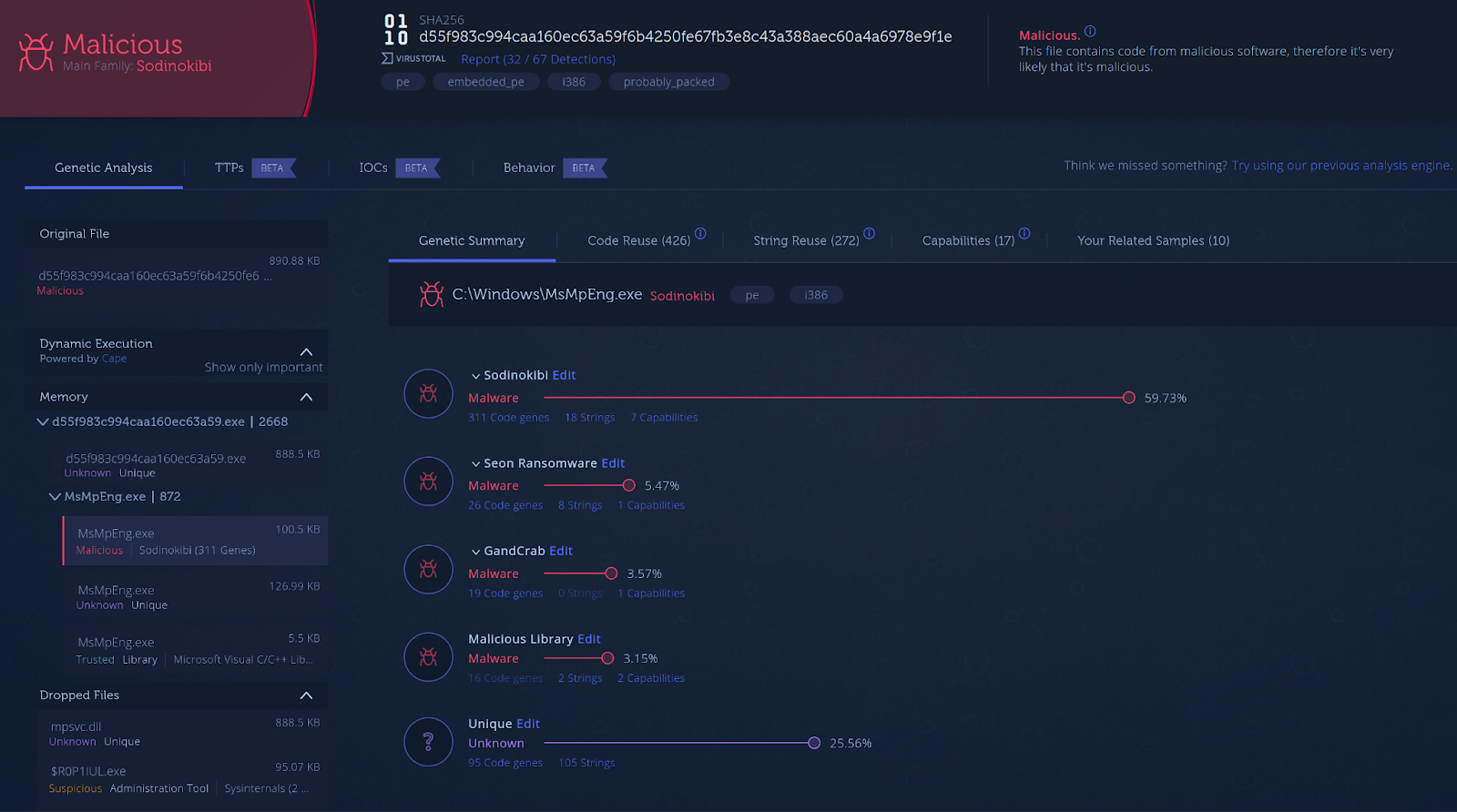Viewport: 1457px width, 812px height.
Task: Open the String Reuse tab
Action: 806,240
